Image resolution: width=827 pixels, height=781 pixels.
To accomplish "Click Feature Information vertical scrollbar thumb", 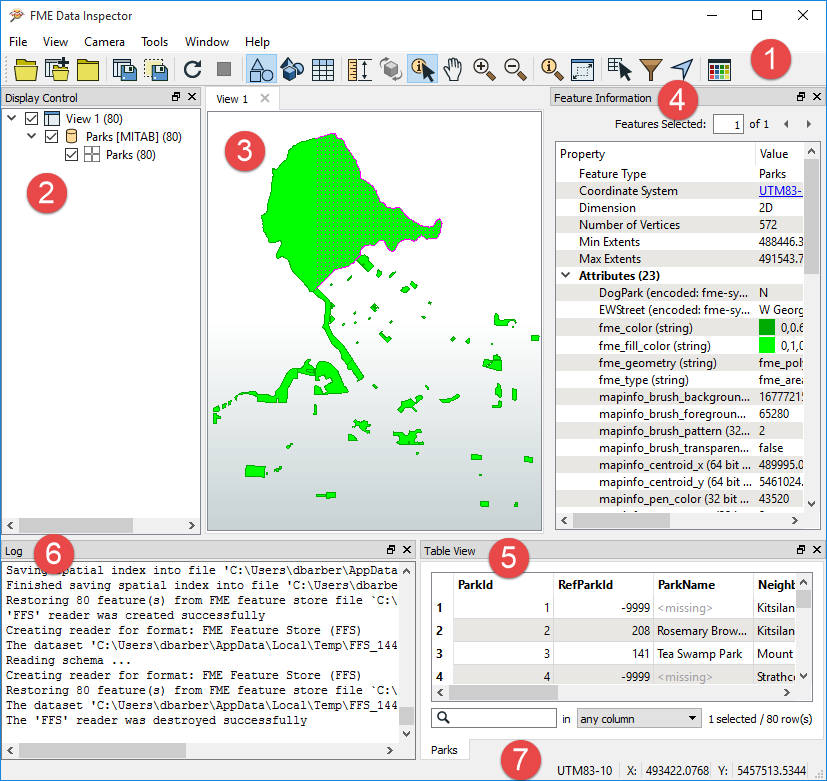I will point(811,216).
